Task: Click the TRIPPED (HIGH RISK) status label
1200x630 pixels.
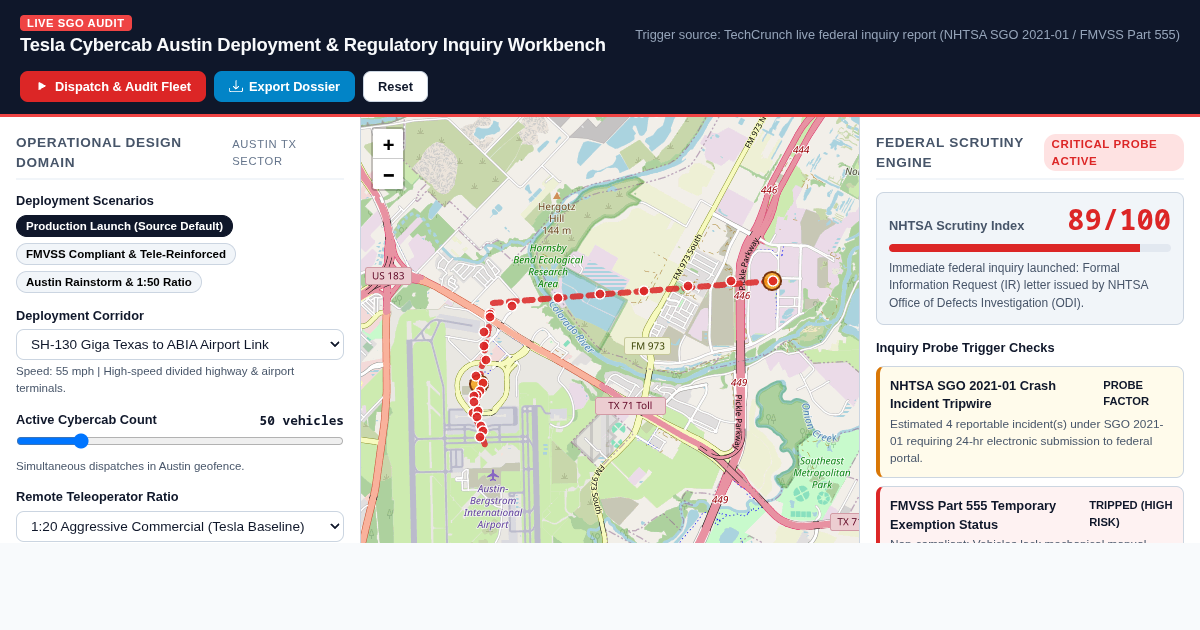Action: click(x=1130, y=513)
